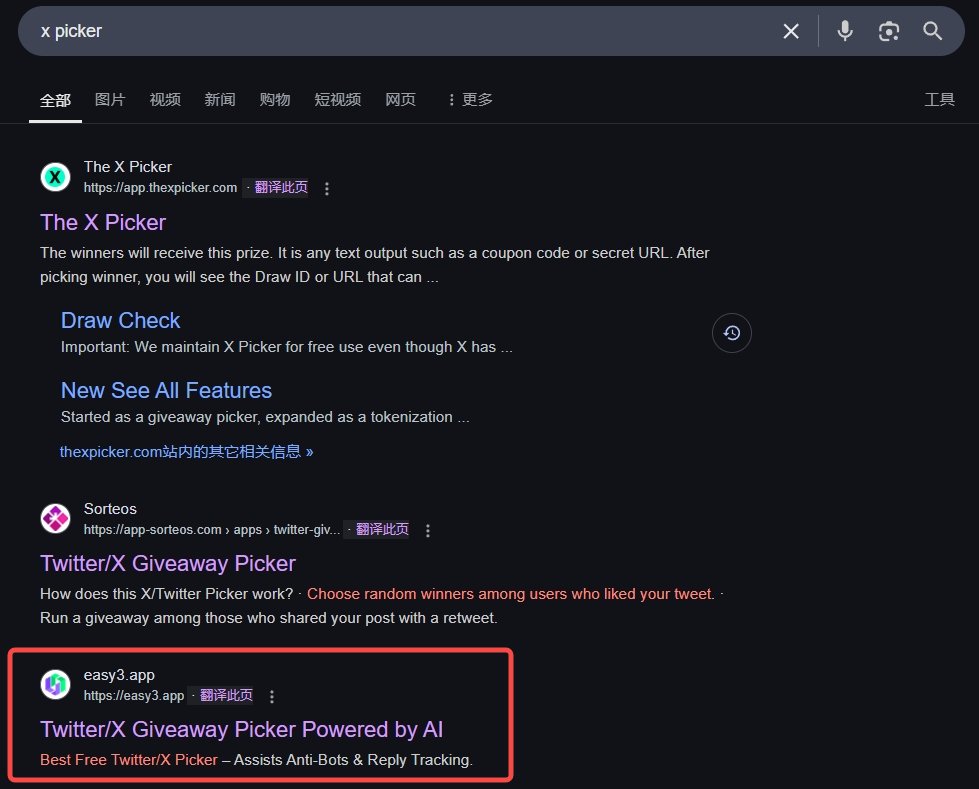Select the 全部 tab
The width and height of the screenshot is (979, 789).
[56, 100]
